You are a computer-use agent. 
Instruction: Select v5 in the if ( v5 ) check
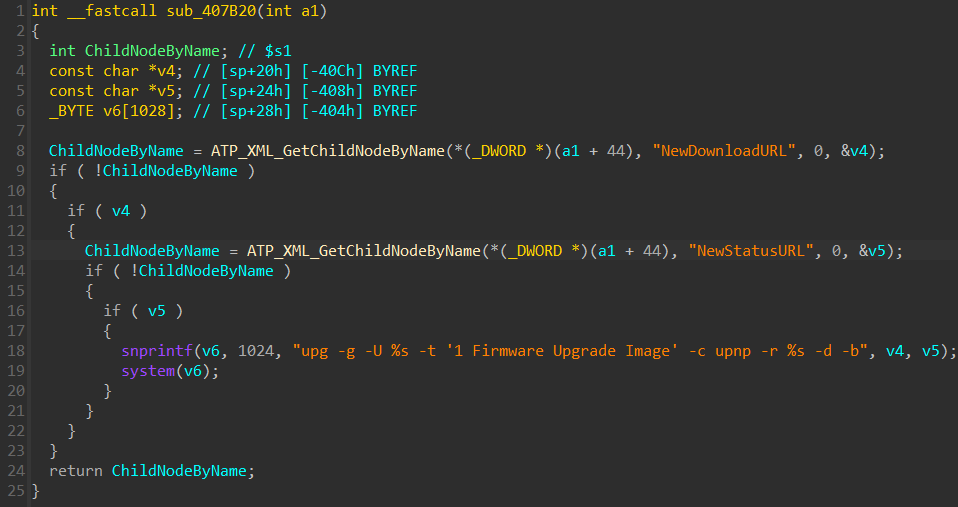(156, 311)
